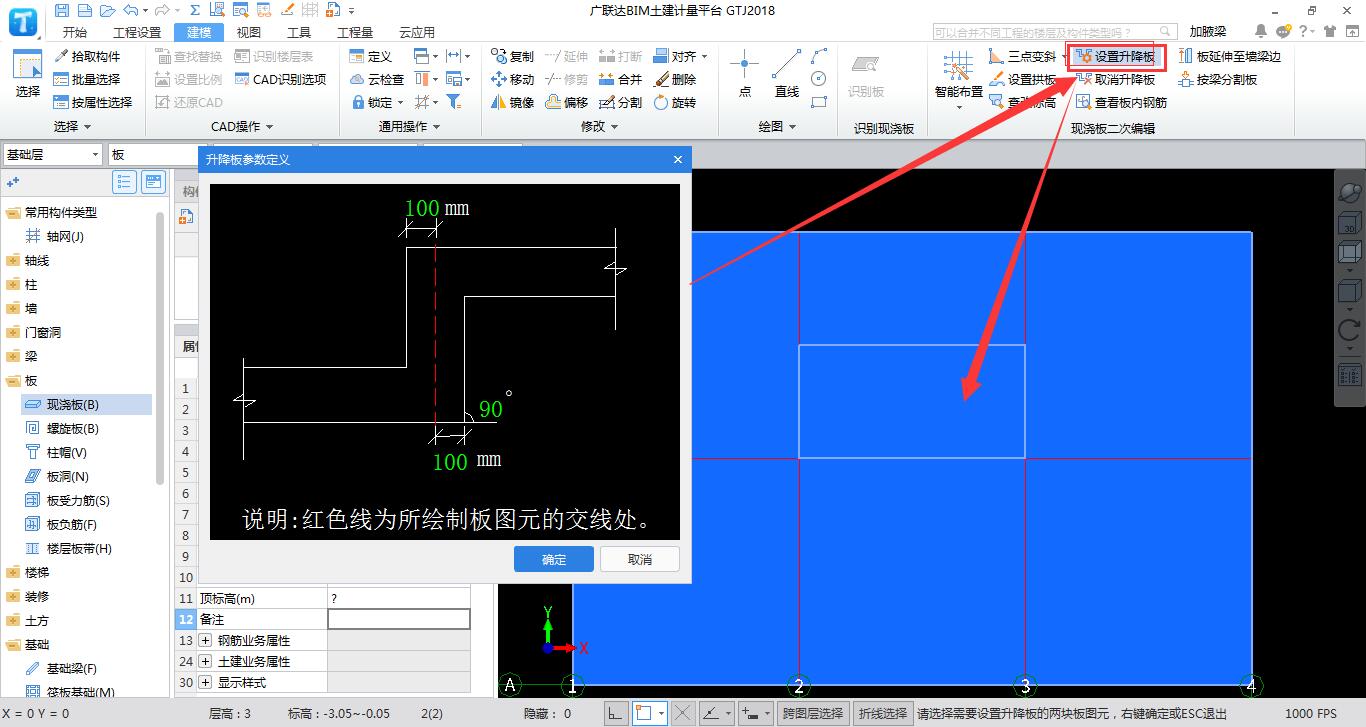Select circle drawing tool in 绘图 group
This screenshot has width=1366, height=727.
tap(819, 78)
